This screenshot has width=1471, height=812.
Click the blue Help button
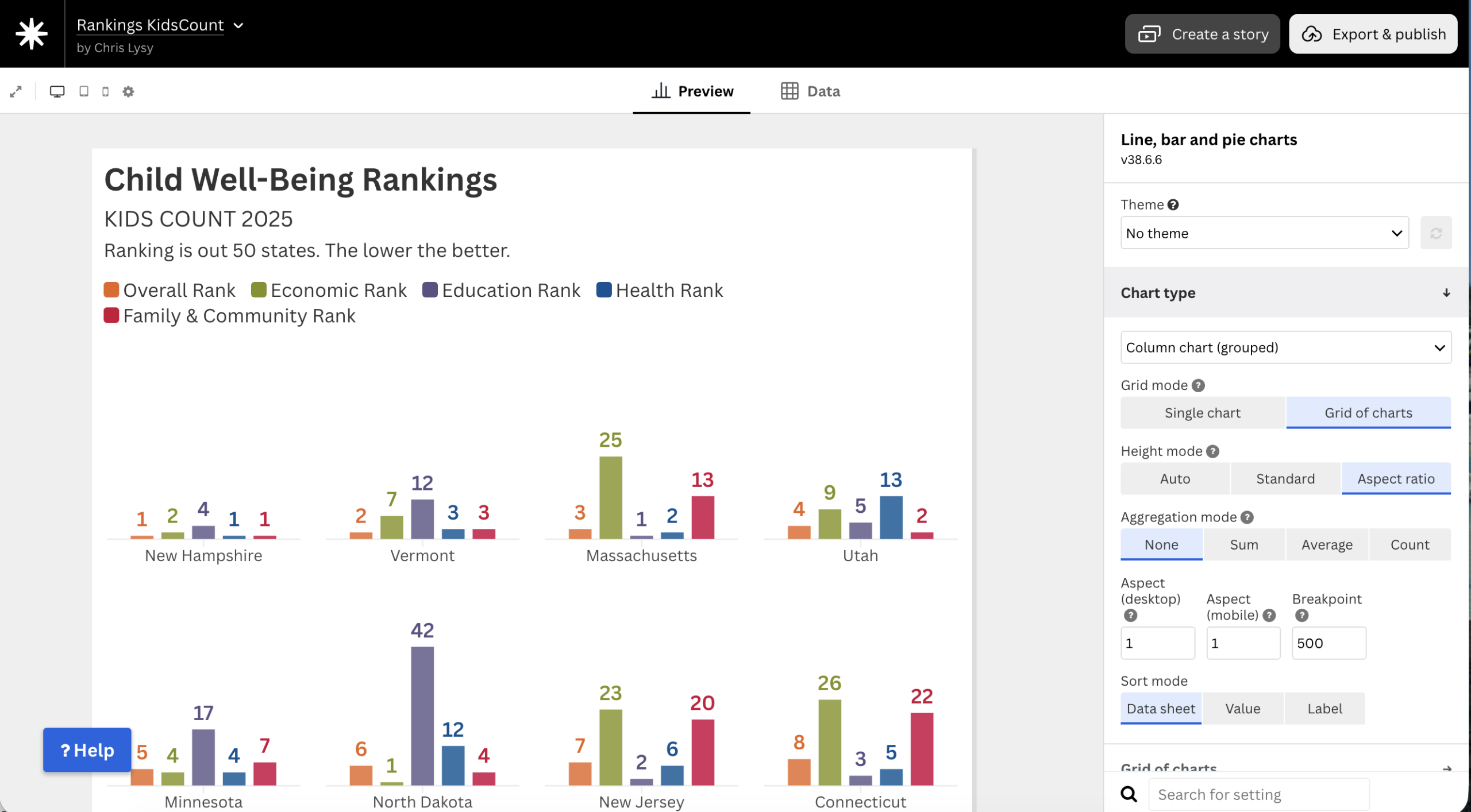pos(87,750)
